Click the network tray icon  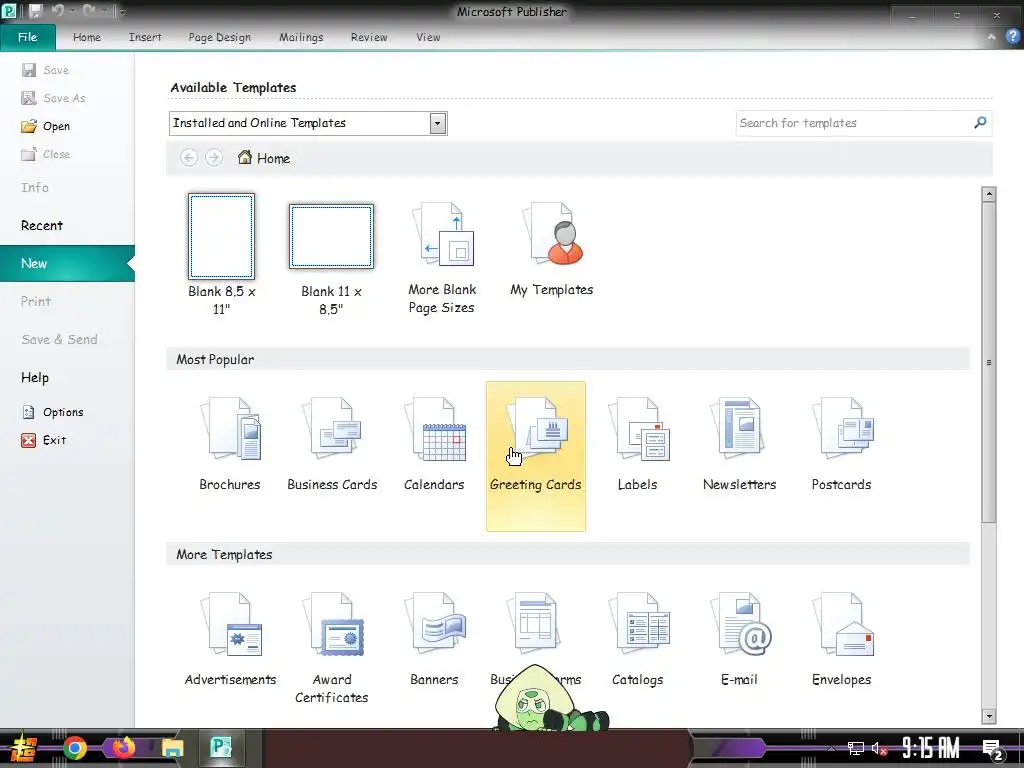[856, 748]
